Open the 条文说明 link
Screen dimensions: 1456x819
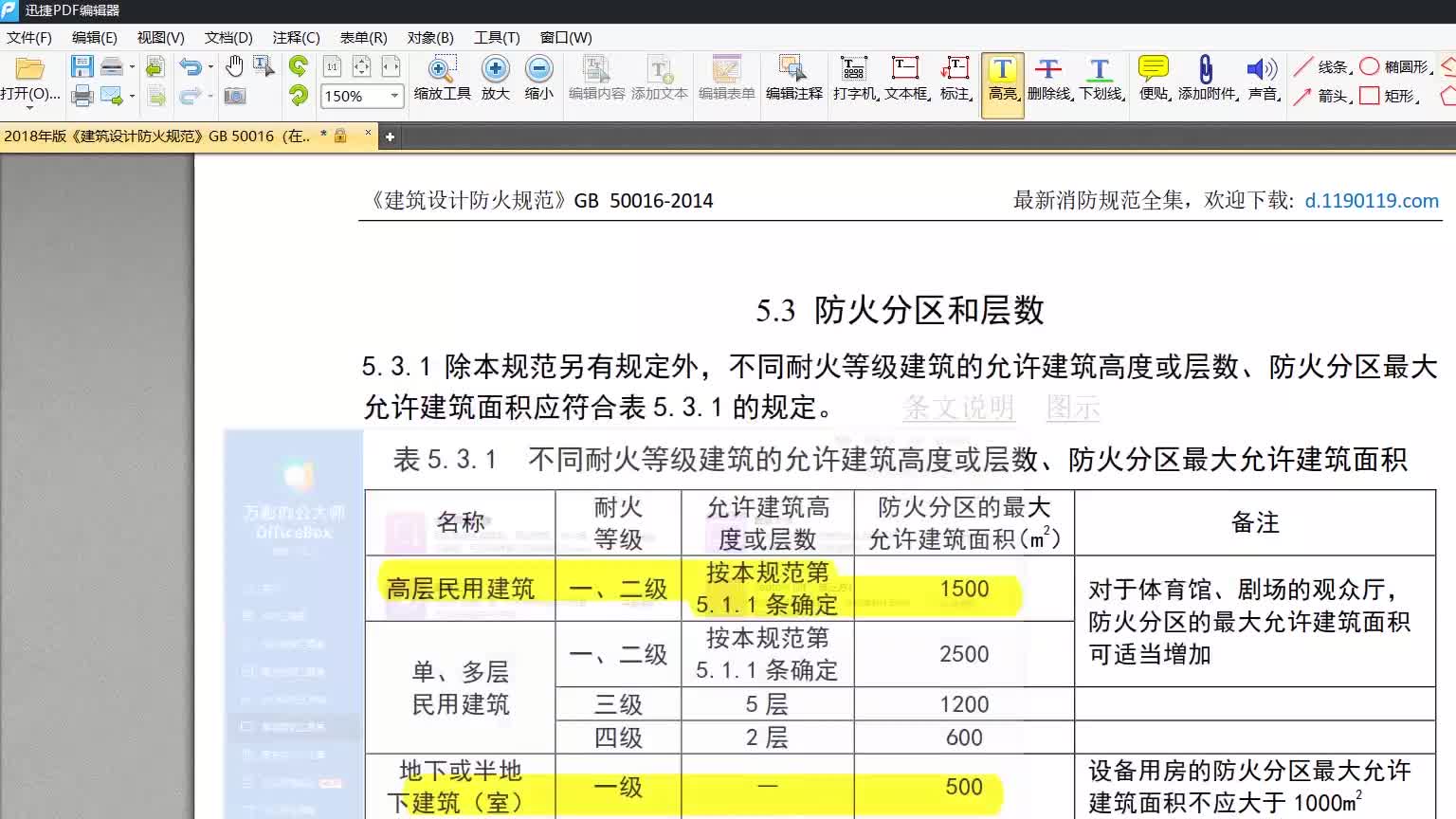pos(958,408)
